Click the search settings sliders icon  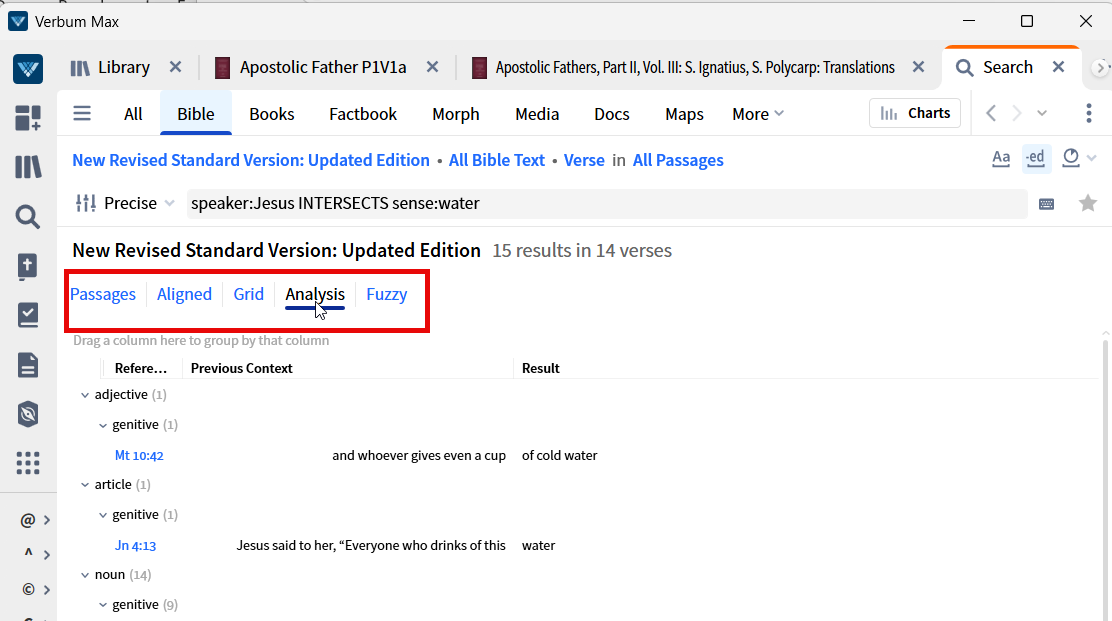point(86,203)
